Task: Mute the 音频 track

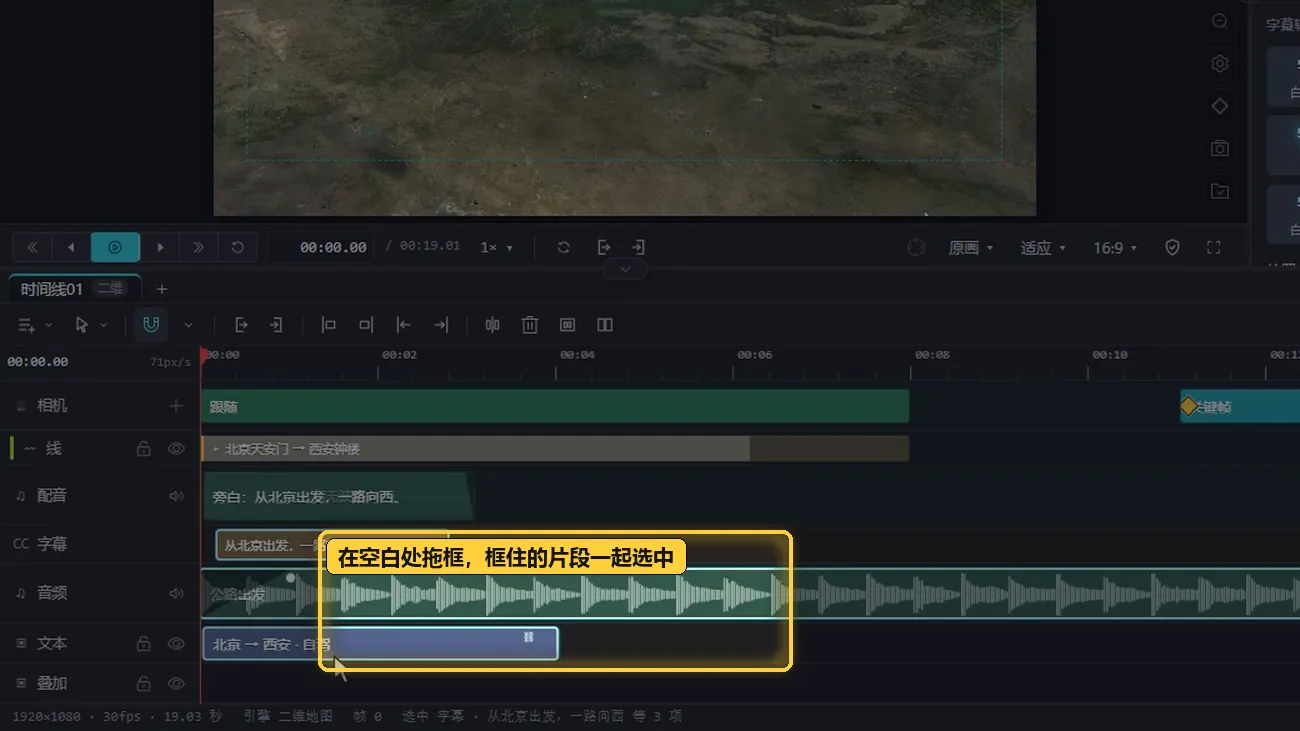Action: (x=176, y=593)
